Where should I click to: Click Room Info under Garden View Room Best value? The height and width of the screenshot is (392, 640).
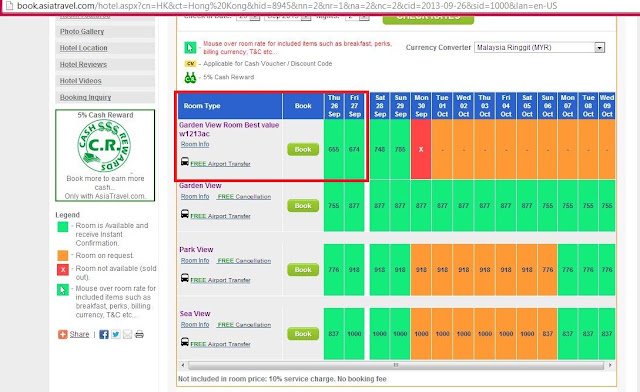tap(195, 144)
